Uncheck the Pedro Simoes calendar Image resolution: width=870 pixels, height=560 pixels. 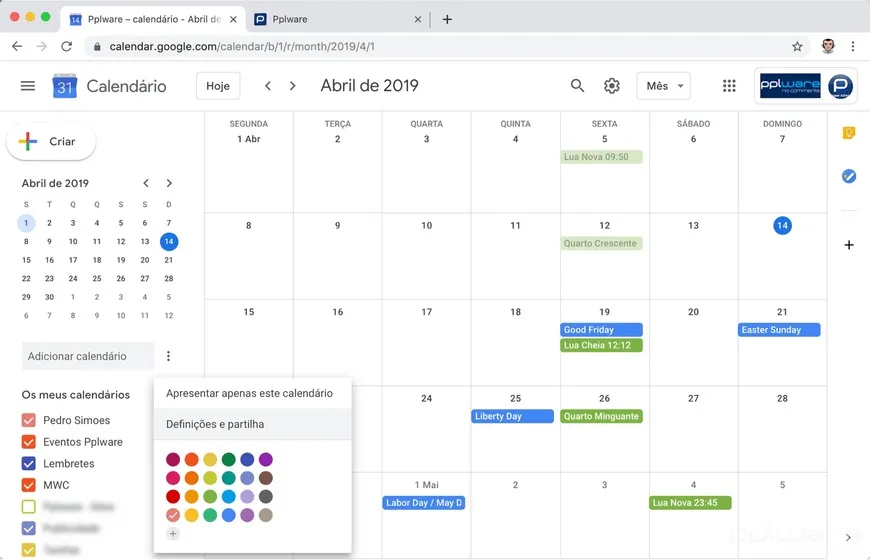point(28,420)
